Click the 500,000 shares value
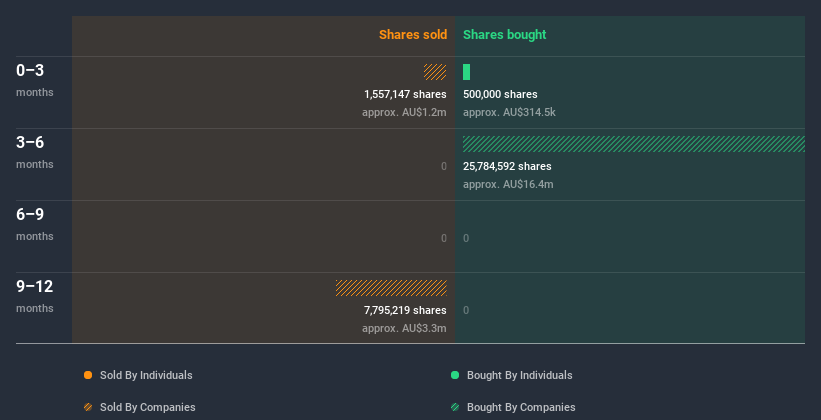 pyautogui.click(x=500, y=94)
